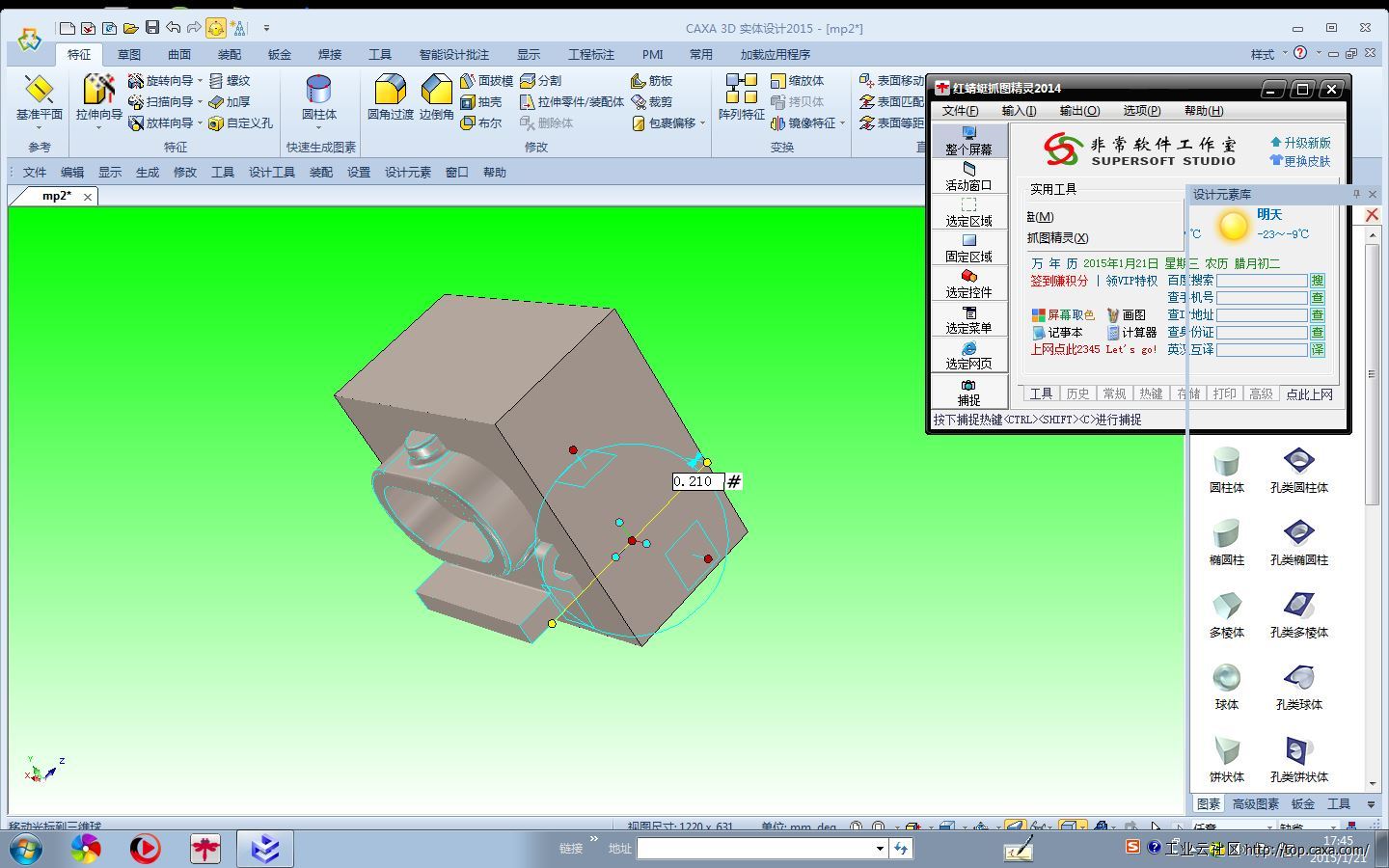The height and width of the screenshot is (868, 1389).
Task: Click the 自定义孔 custom hole tool
Action: pyautogui.click(x=241, y=123)
